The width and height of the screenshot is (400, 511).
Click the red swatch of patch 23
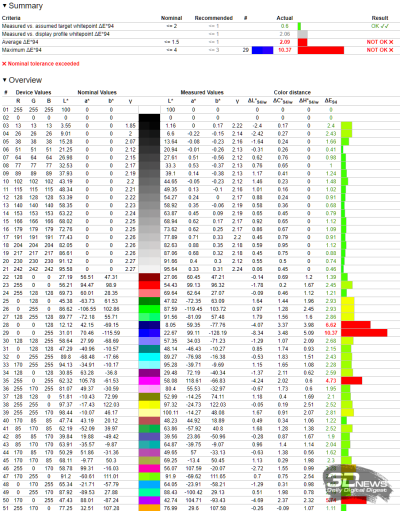[x=149, y=285]
